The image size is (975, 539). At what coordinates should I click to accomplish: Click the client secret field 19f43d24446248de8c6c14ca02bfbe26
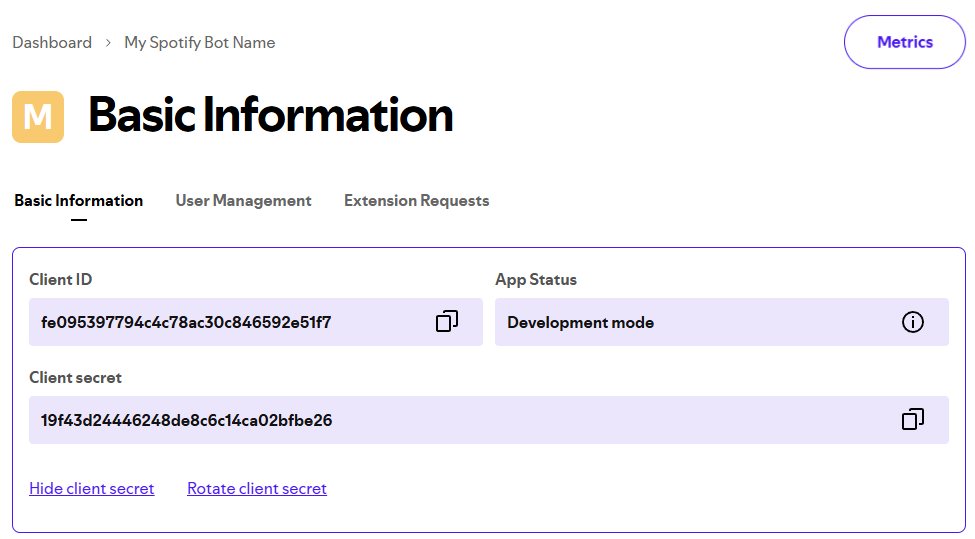[x=489, y=420]
